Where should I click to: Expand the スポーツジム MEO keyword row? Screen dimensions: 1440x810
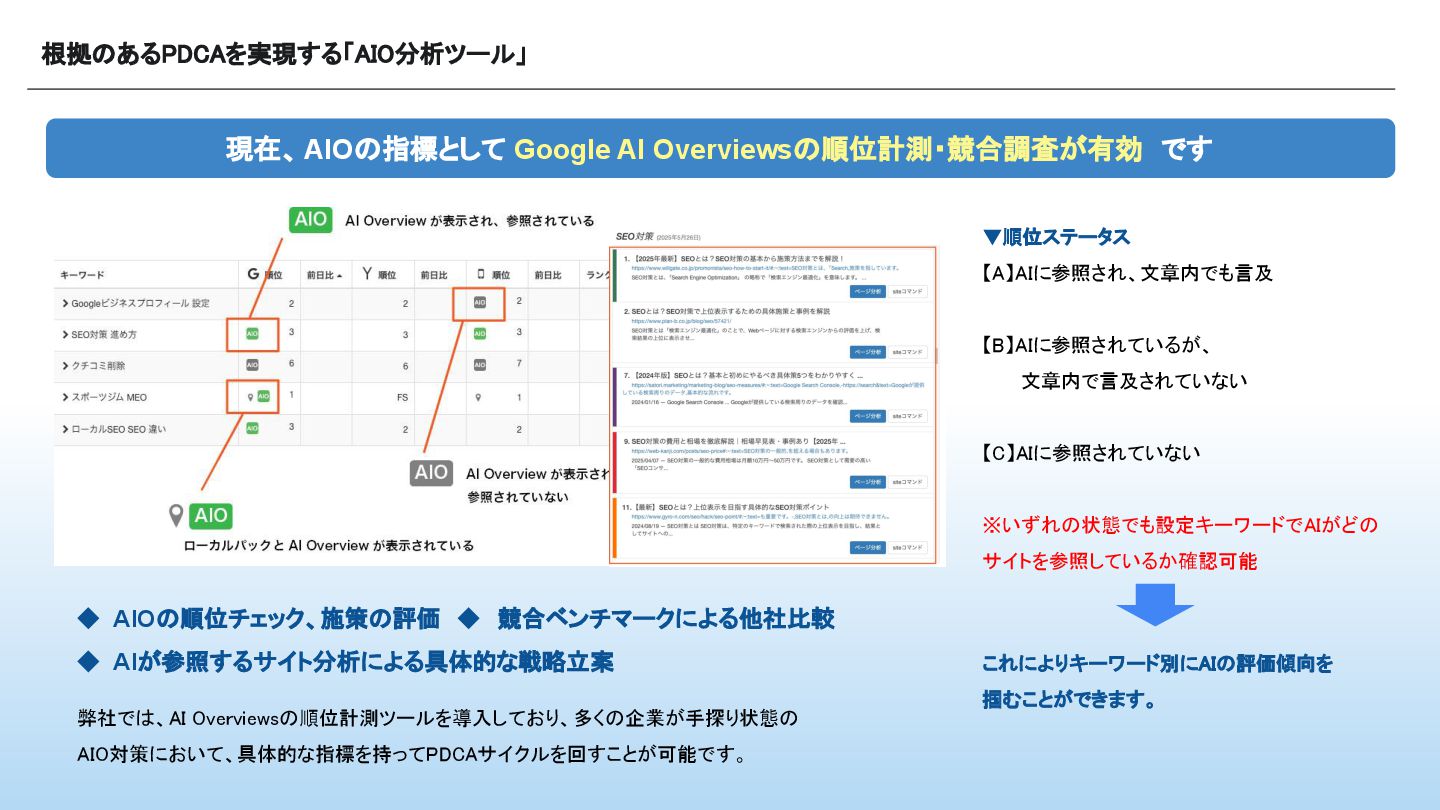coord(65,397)
